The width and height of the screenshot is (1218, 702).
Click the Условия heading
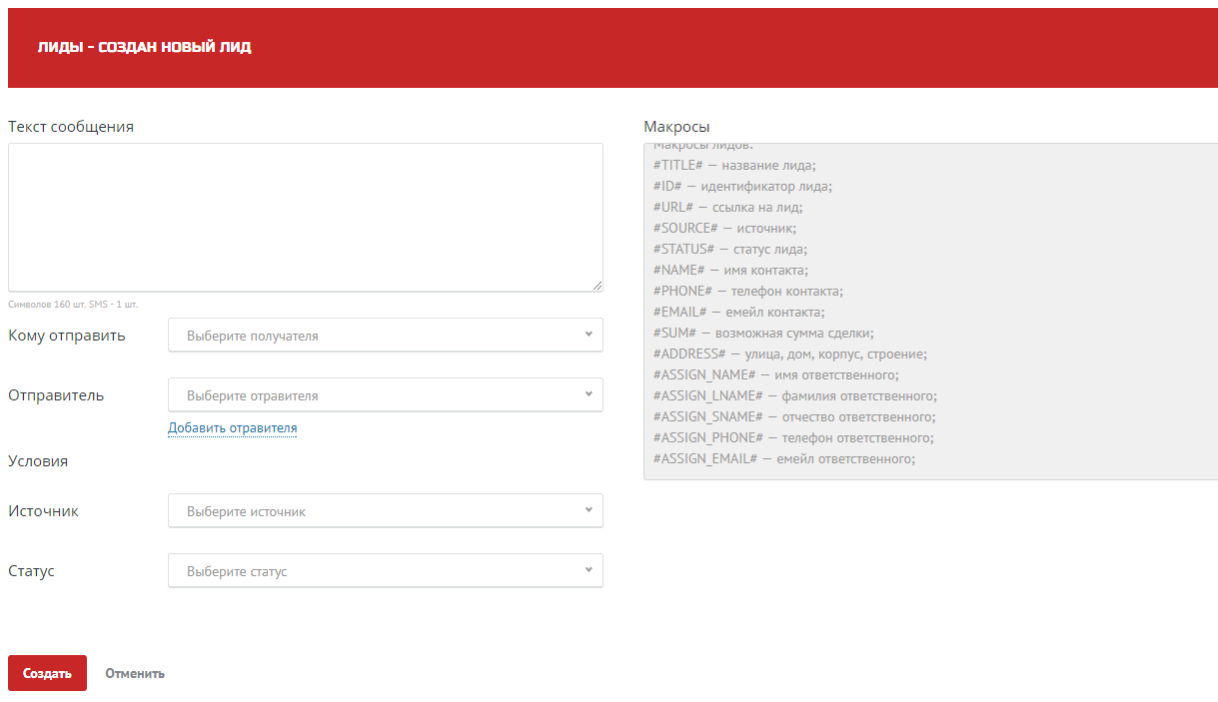tap(38, 461)
